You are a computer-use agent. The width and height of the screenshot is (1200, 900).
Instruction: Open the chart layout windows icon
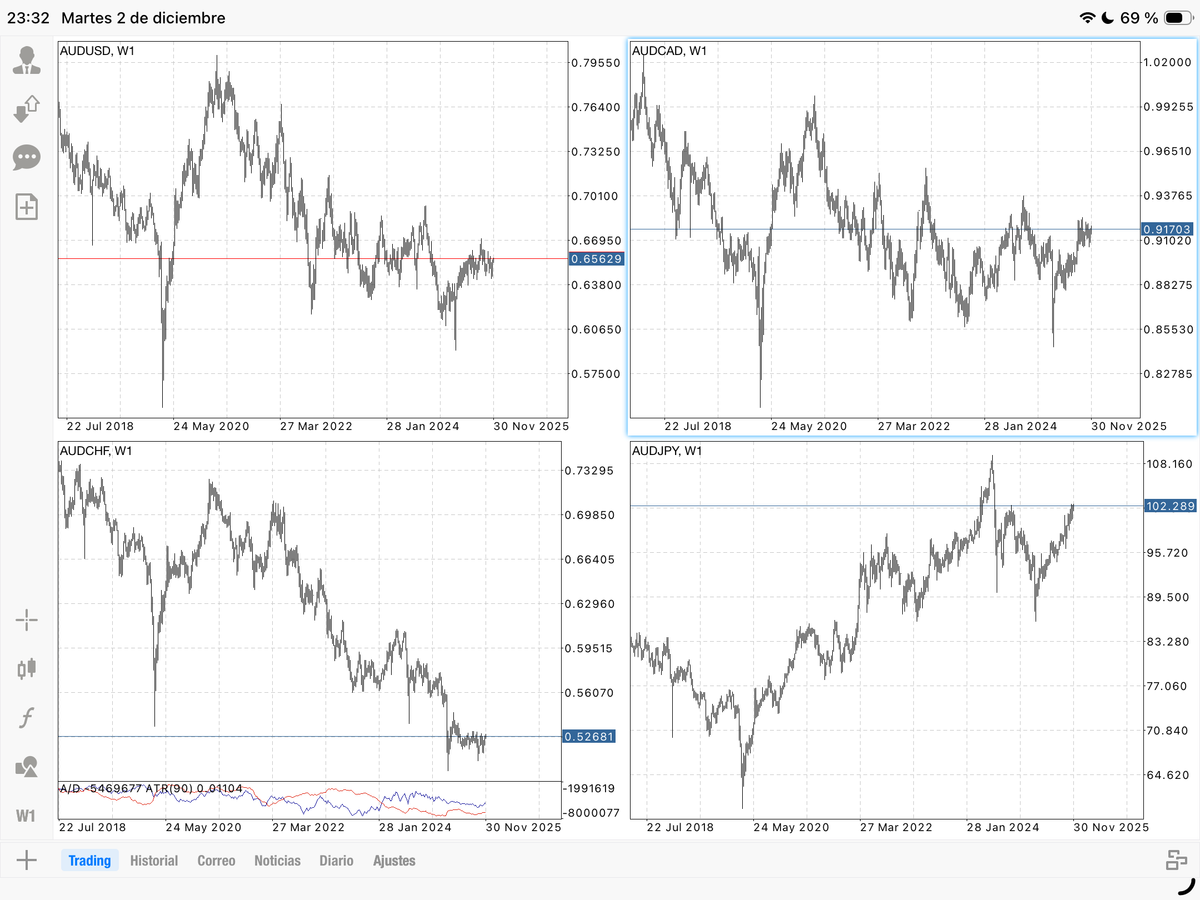(1175, 860)
